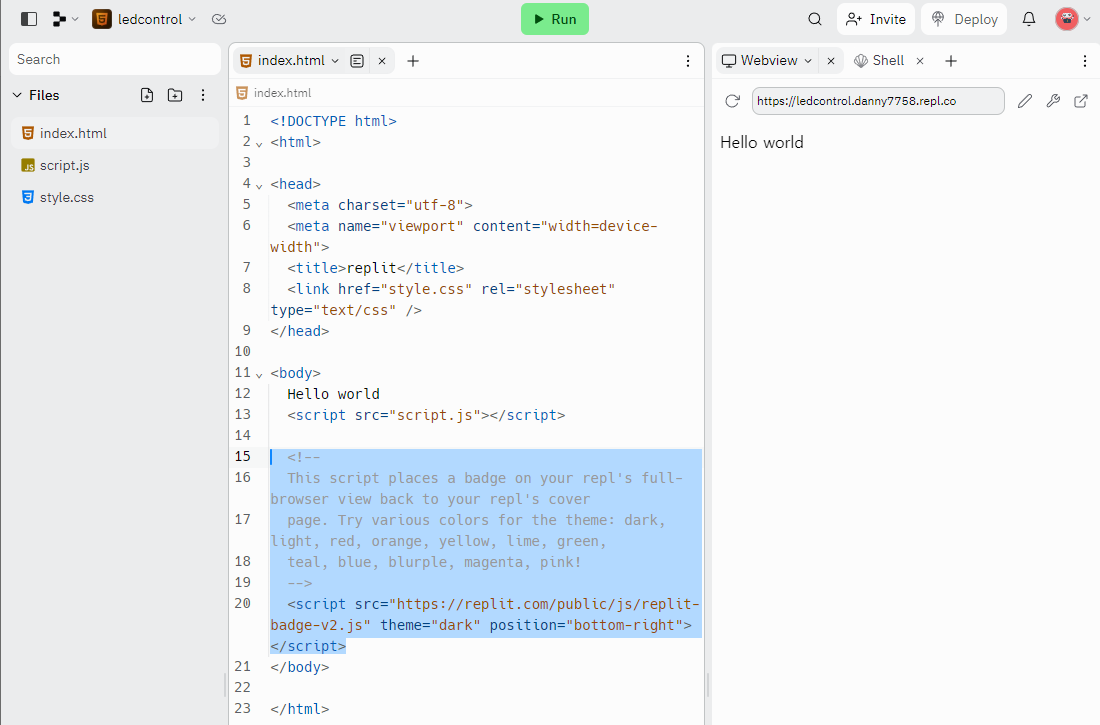
Task: Open index.html in file tree
Action: tap(115, 133)
